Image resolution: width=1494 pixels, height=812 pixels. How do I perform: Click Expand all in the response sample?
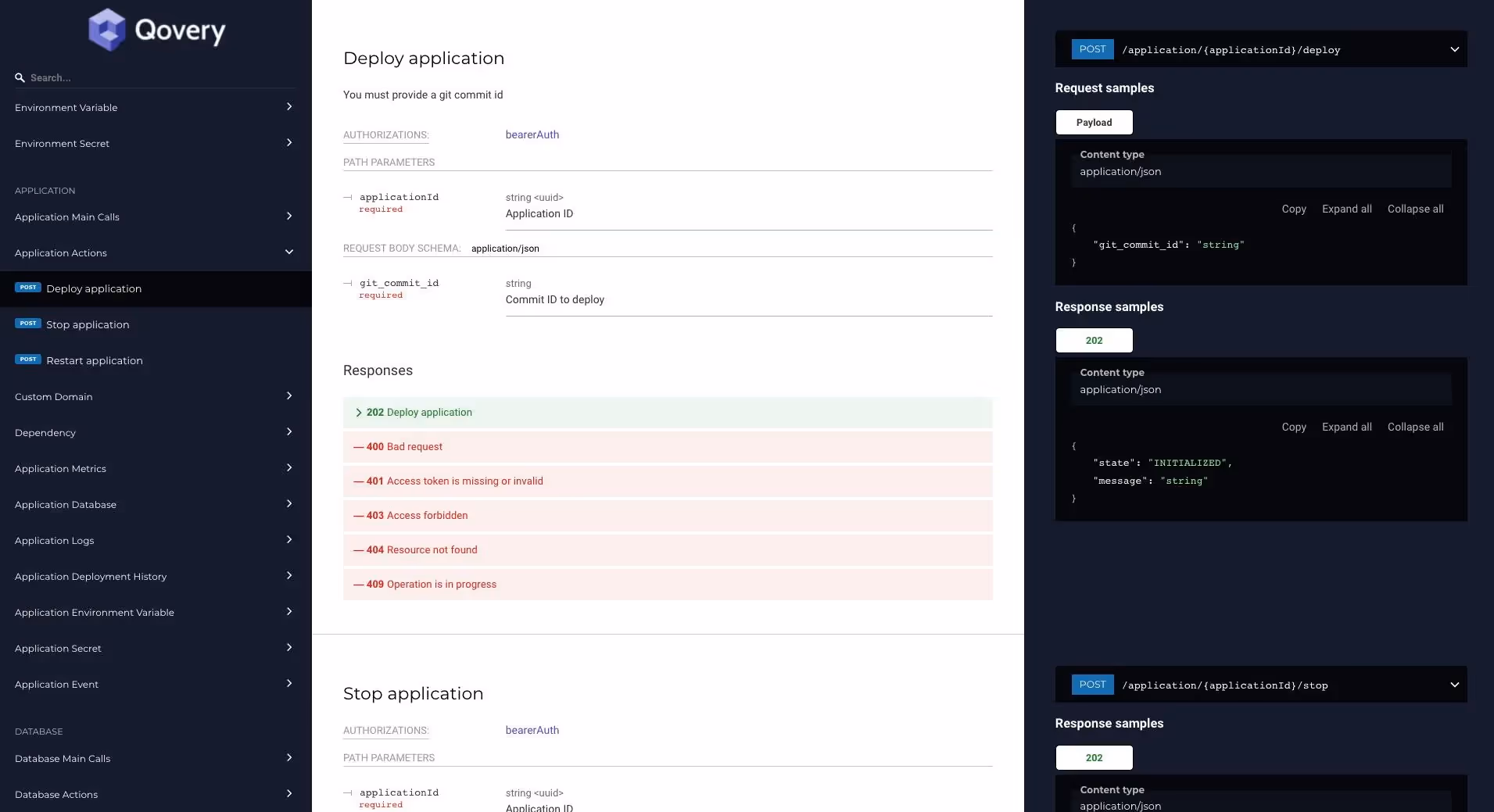coord(1346,427)
